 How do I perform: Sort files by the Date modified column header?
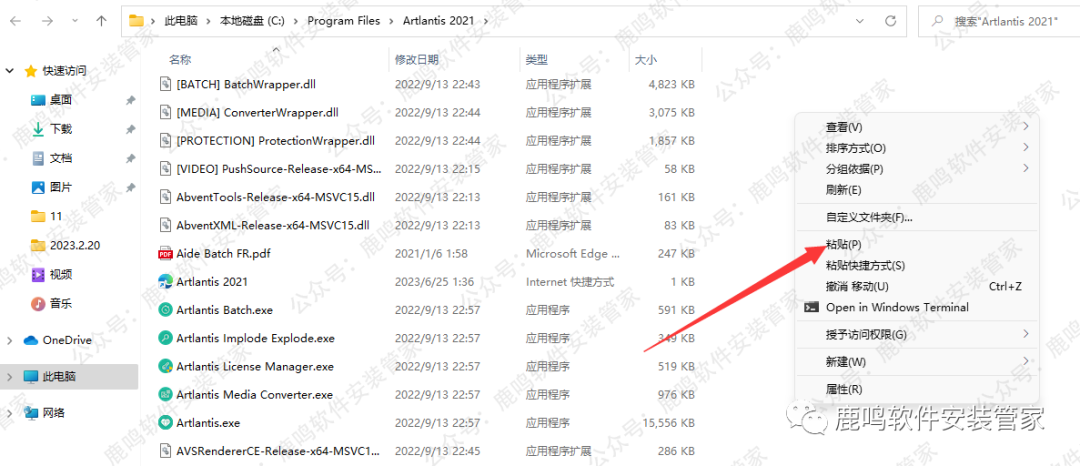417,60
